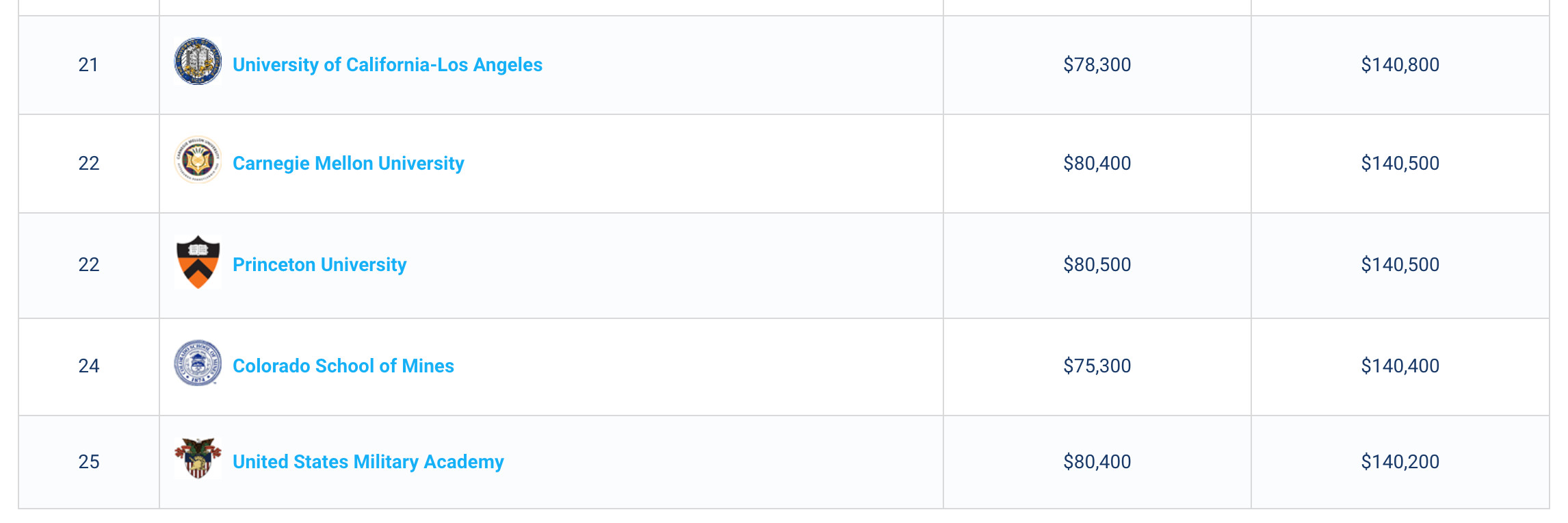Follow the Princeton University link
This screenshot has height=523, width=1568.
click(319, 264)
